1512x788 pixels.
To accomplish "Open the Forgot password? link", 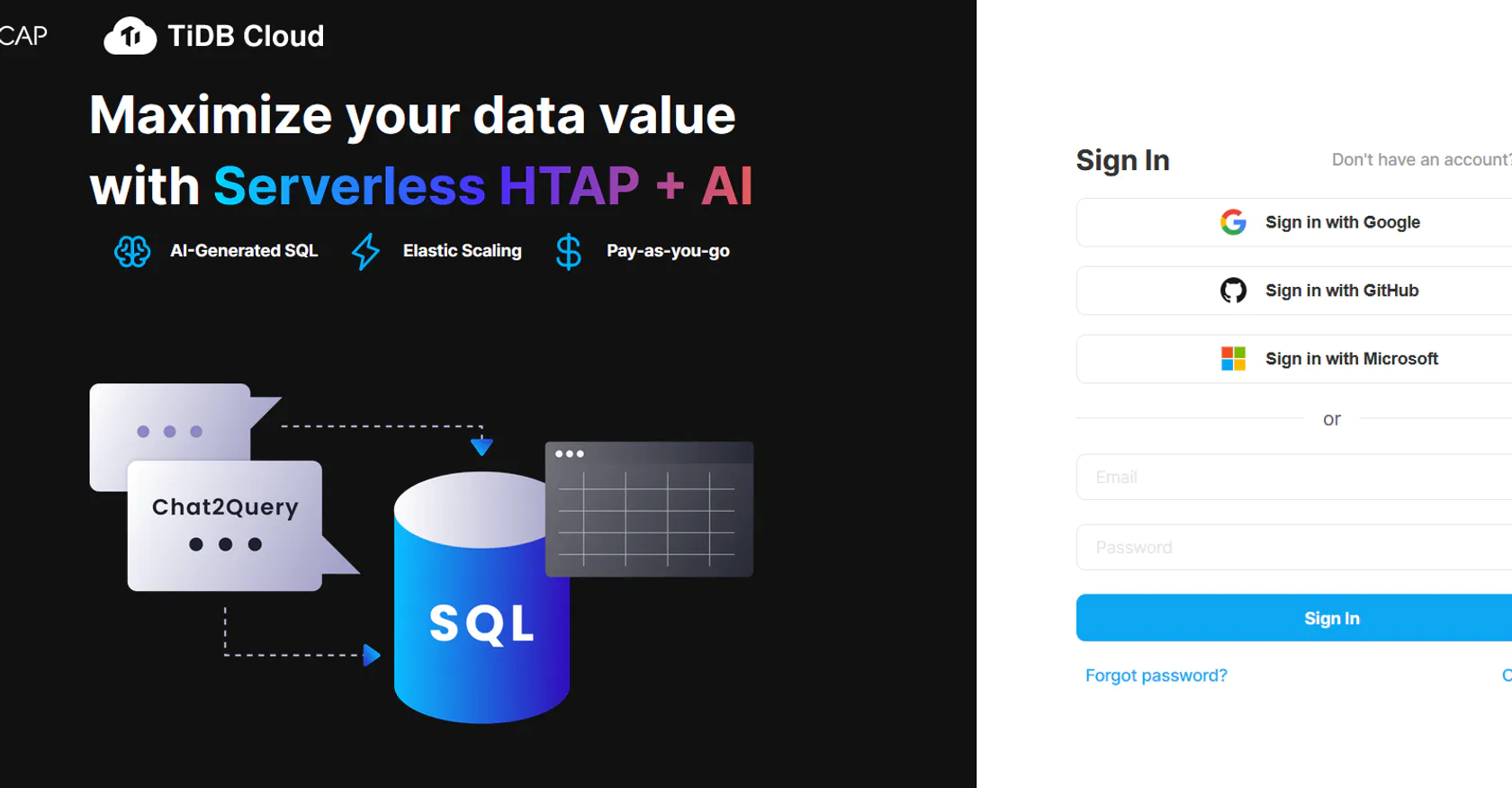I will [1156, 676].
